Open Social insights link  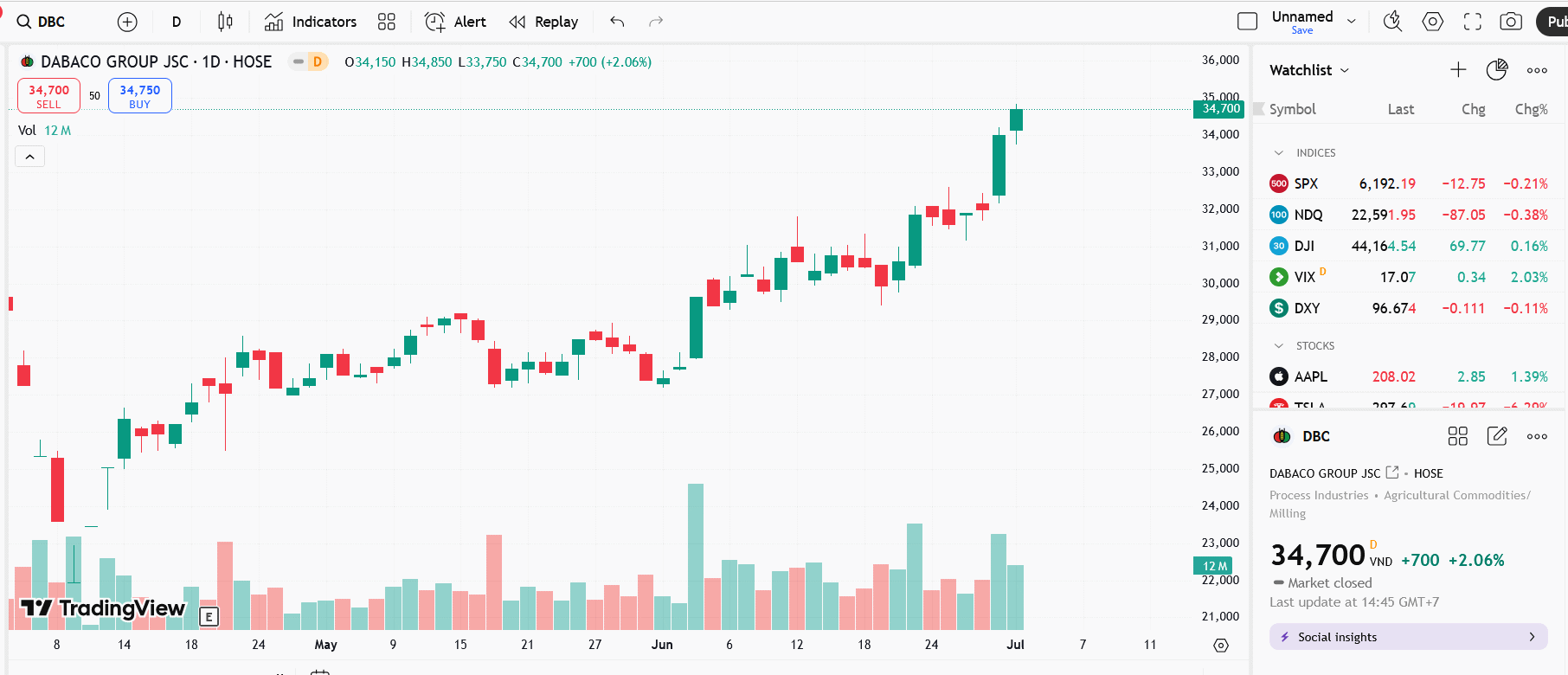(x=1408, y=637)
